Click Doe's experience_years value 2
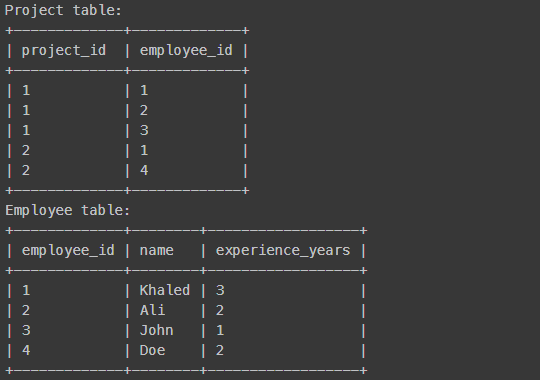The height and width of the screenshot is (380, 540). click(x=220, y=350)
